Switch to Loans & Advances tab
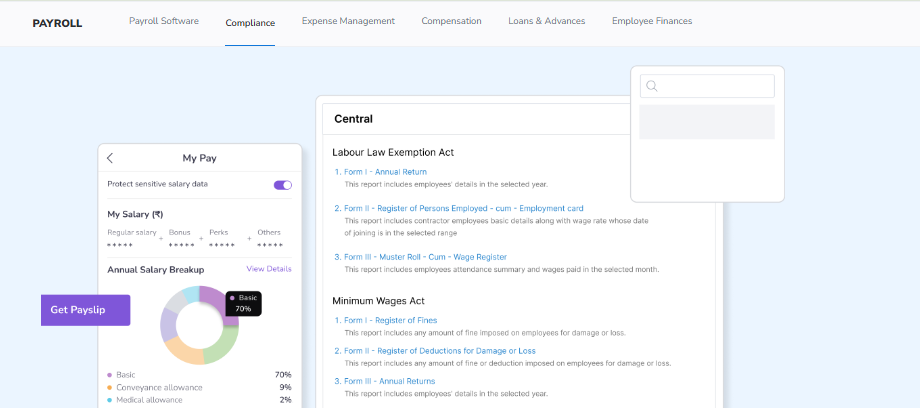This screenshot has width=920, height=419. tap(546, 21)
